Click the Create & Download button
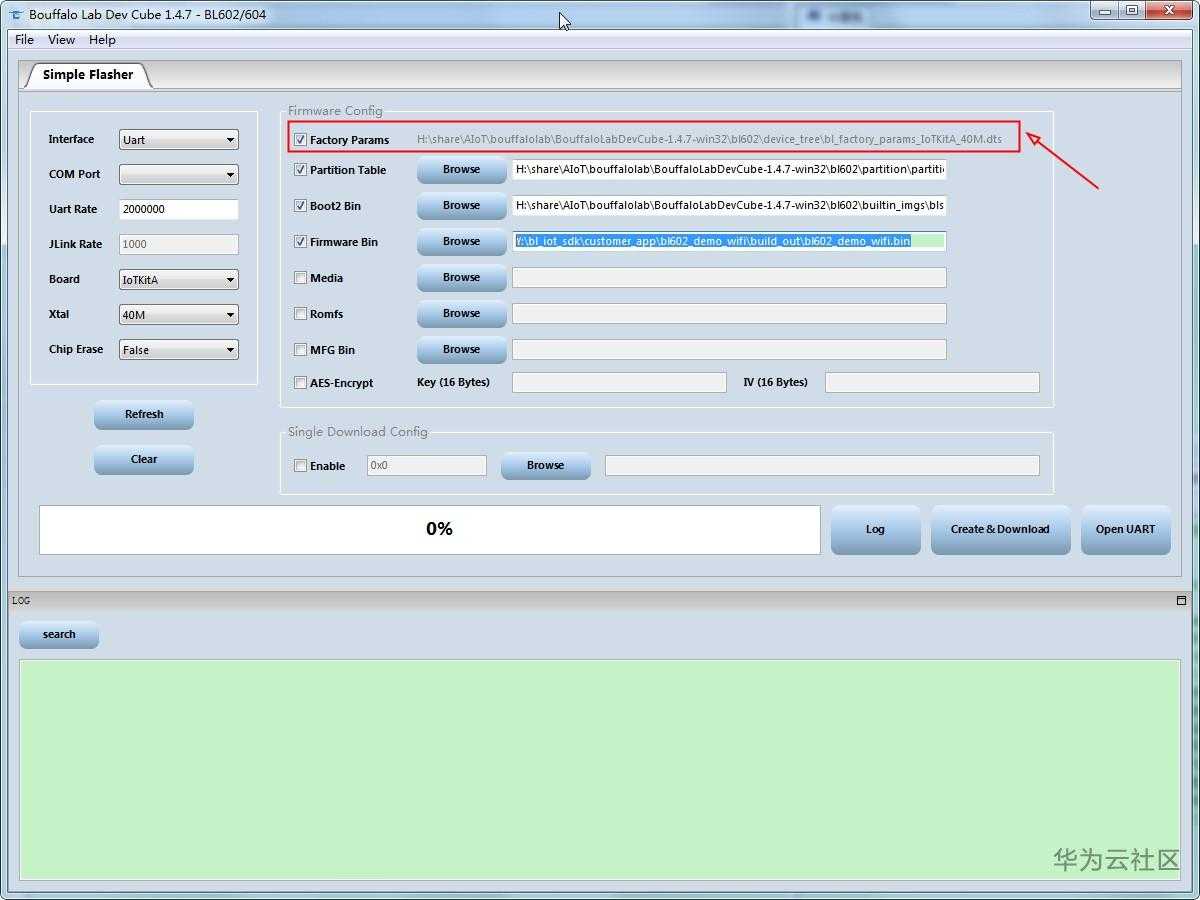 tap(1000, 530)
